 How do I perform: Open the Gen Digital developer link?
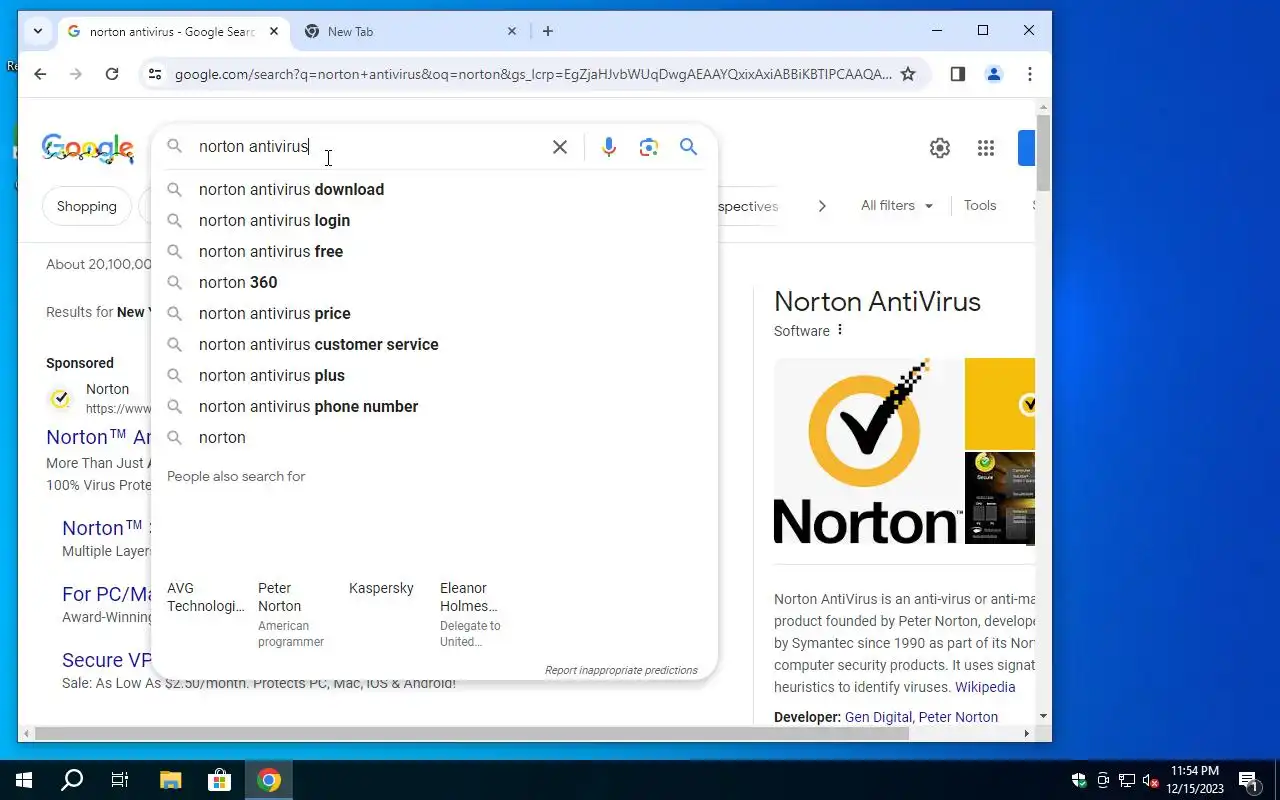point(878,717)
